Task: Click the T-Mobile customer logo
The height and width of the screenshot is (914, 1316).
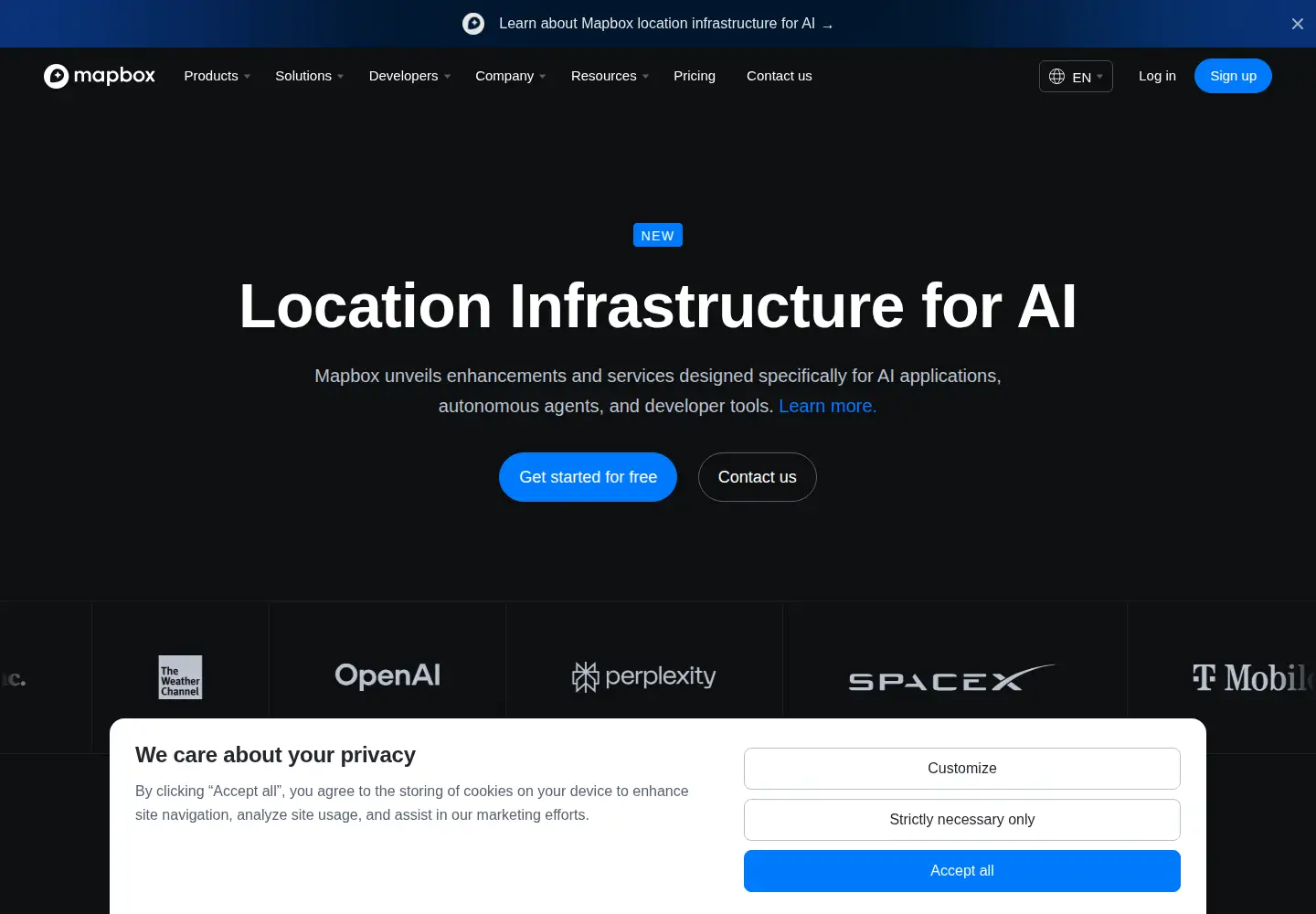Action: click(1254, 677)
